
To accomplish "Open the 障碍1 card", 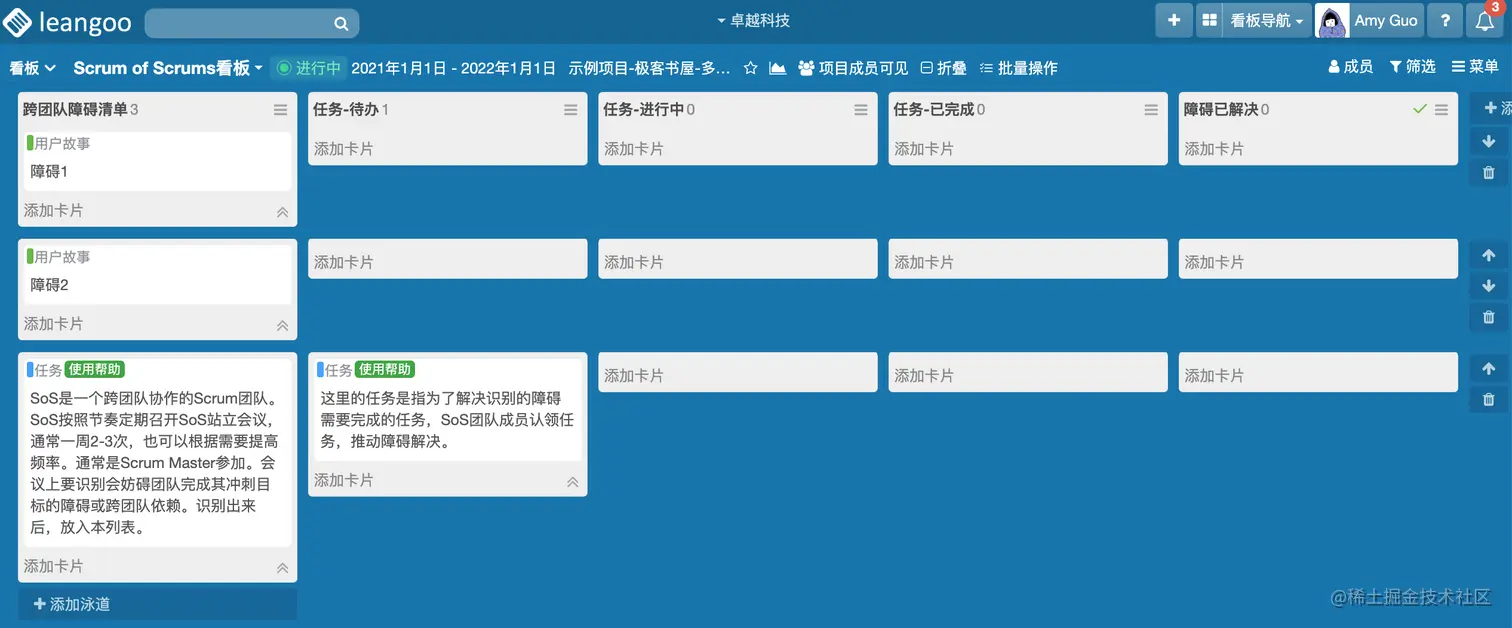I will [157, 161].
